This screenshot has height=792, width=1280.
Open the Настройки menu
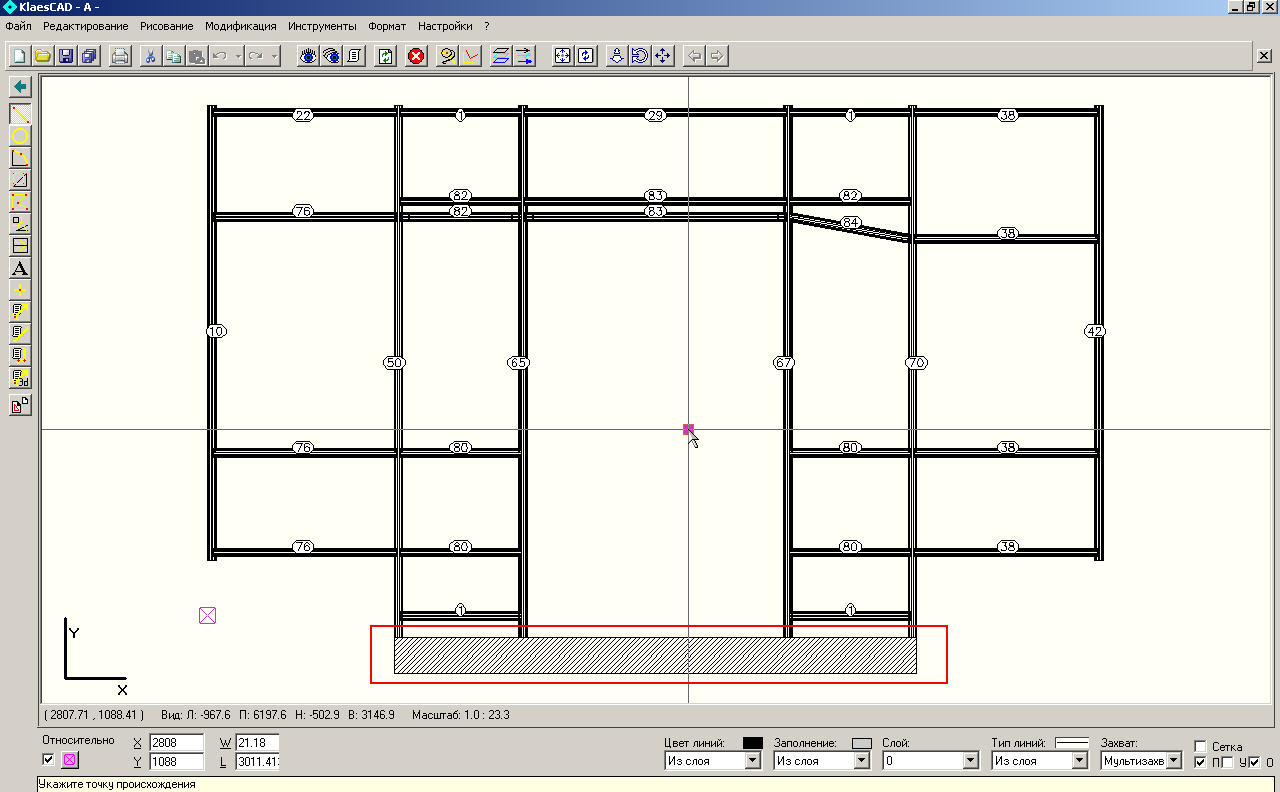[445, 26]
